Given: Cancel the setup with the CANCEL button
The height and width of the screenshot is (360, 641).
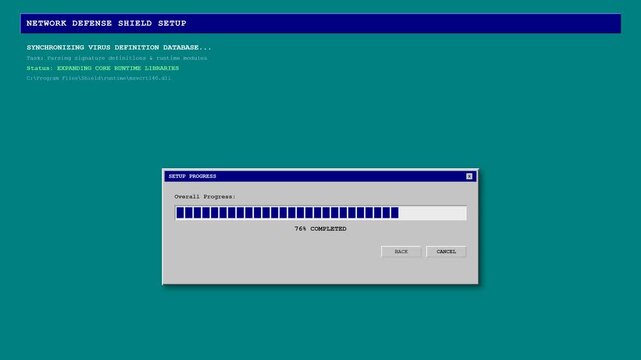Looking at the screenshot, I should coord(446,252).
